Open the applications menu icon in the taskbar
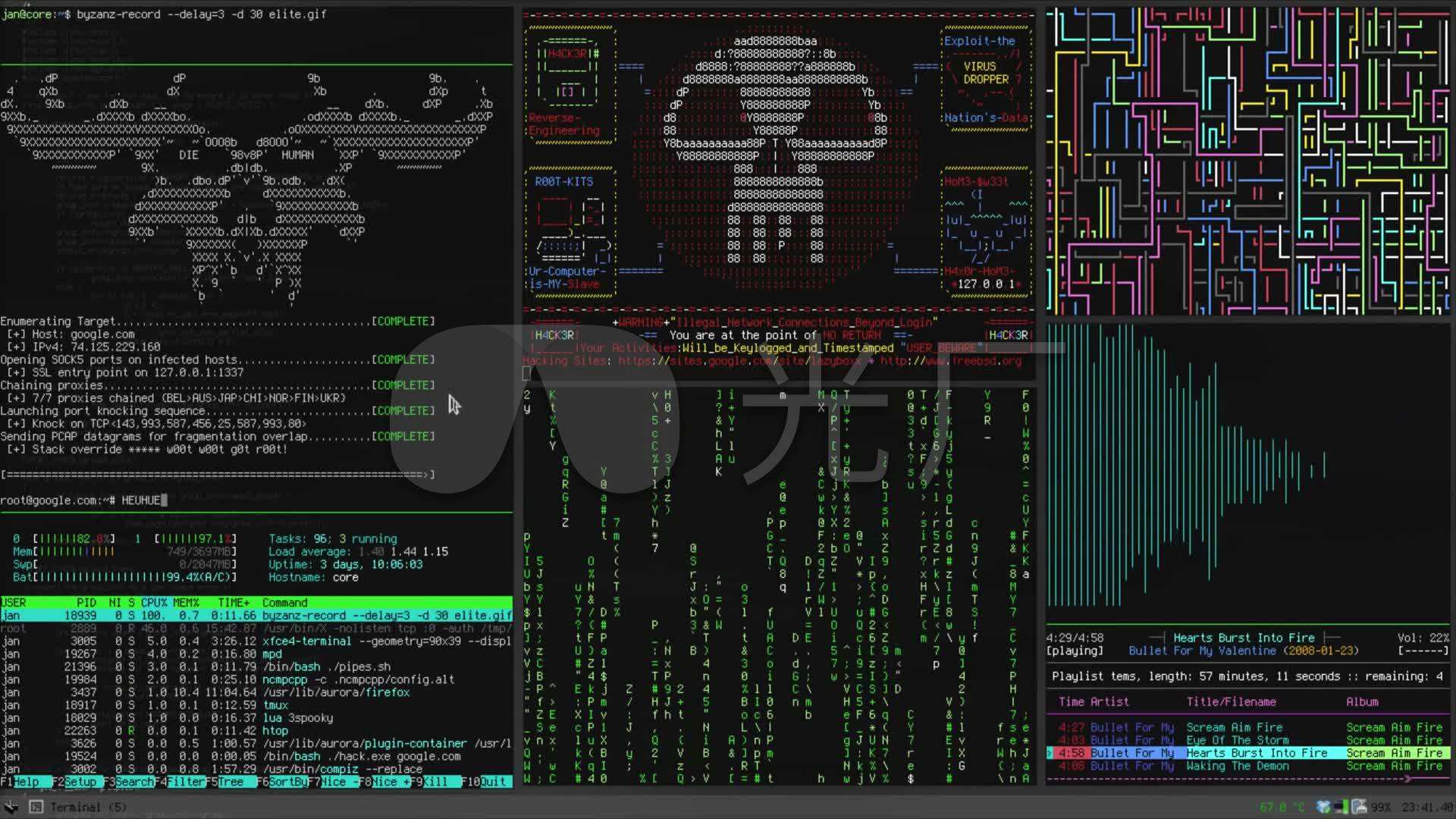 [x=11, y=807]
